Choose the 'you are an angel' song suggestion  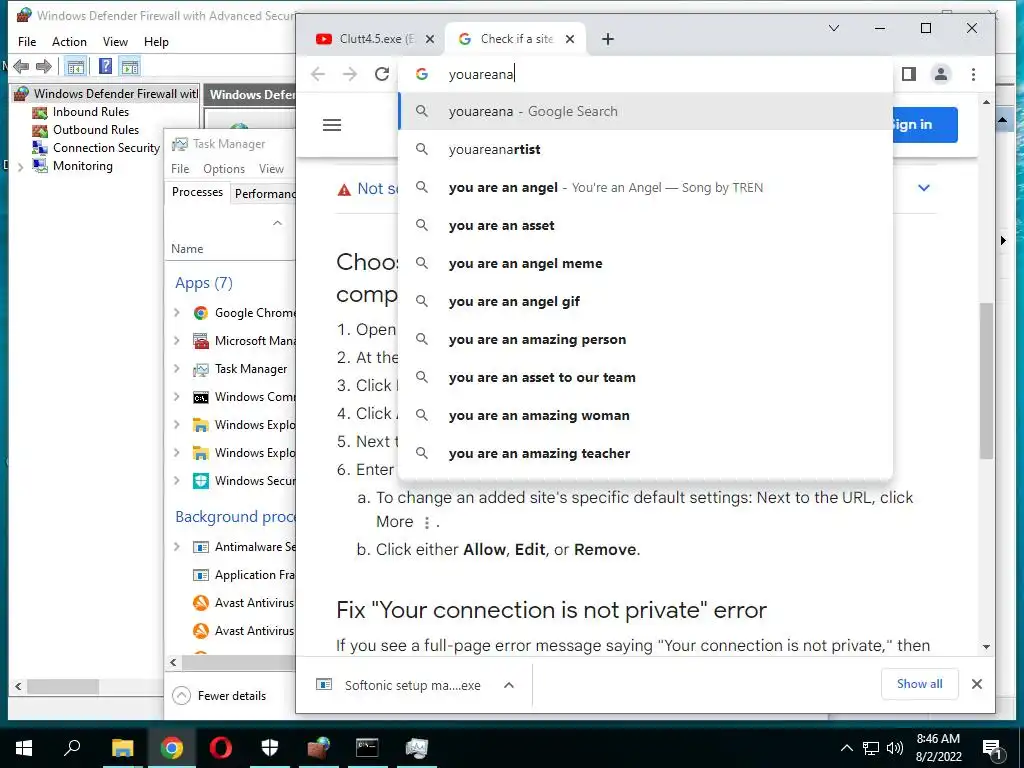coord(645,187)
